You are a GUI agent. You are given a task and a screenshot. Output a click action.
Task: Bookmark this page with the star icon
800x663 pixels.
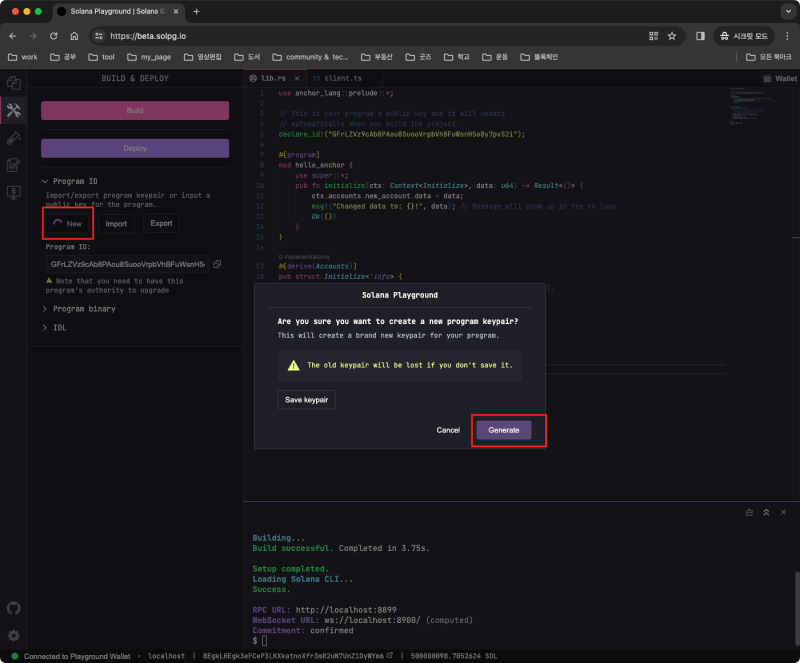672,36
